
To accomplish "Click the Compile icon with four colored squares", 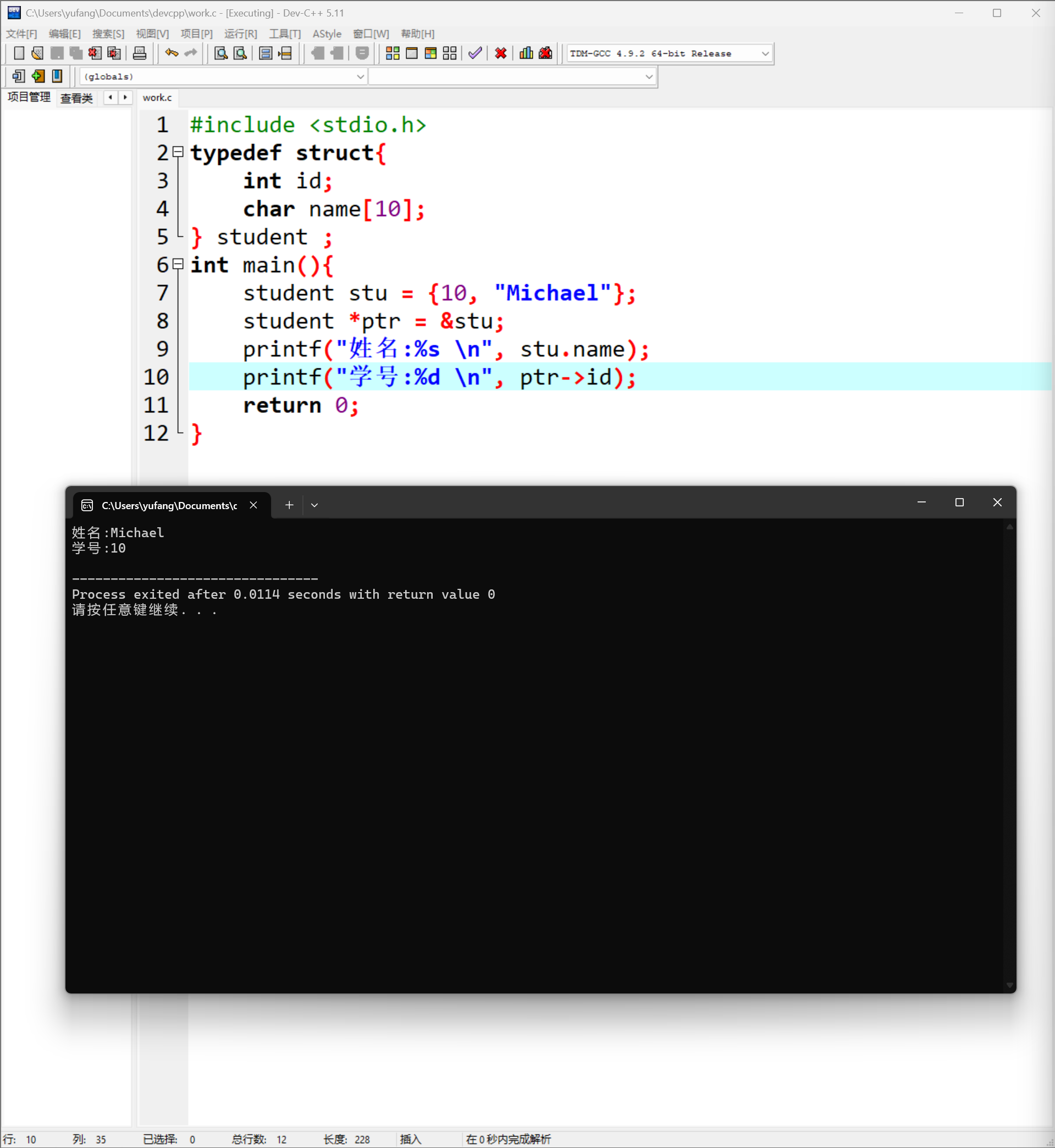I will click(x=393, y=53).
